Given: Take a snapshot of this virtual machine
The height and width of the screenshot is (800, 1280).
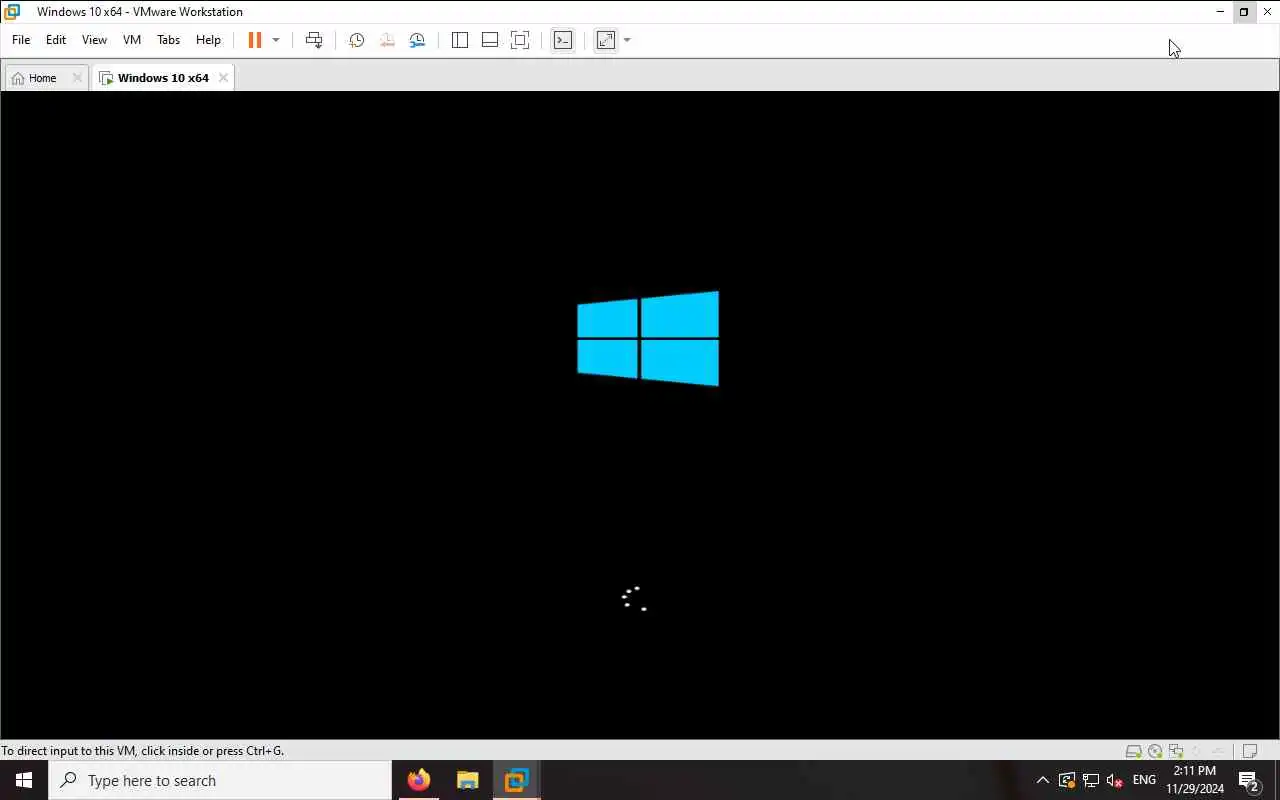Looking at the screenshot, I should pyautogui.click(x=356, y=40).
